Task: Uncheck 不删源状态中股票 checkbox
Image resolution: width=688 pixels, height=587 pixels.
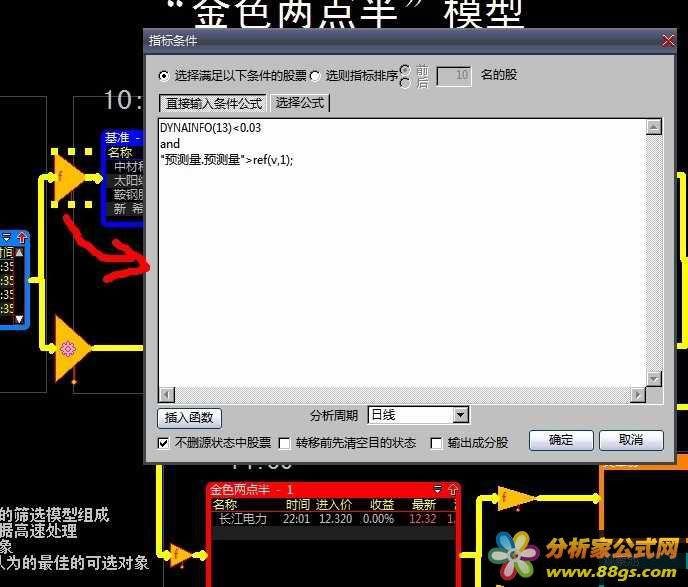Action: pyautogui.click(x=163, y=443)
